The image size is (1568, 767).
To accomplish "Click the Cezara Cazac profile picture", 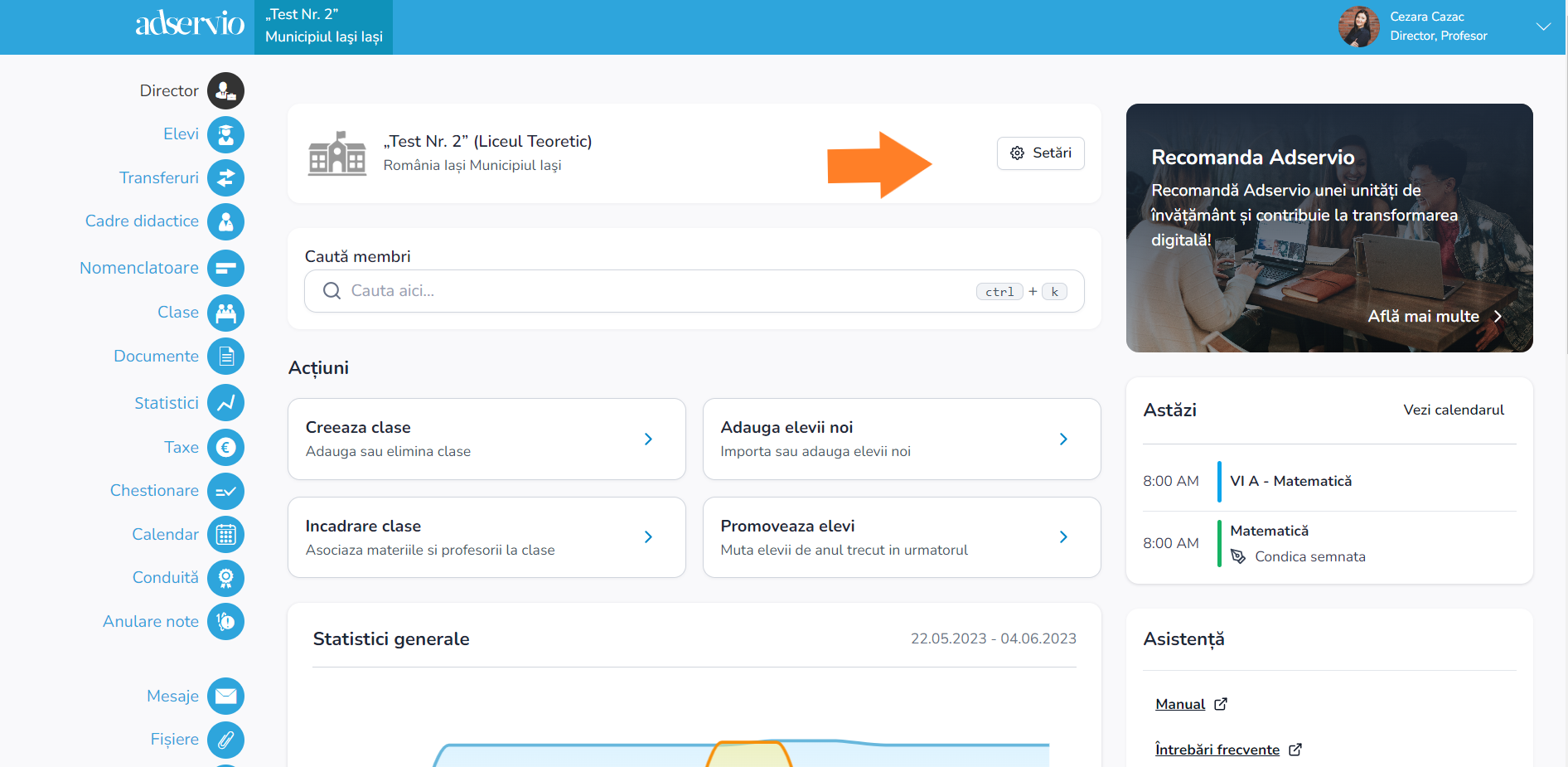I will coord(1359,27).
